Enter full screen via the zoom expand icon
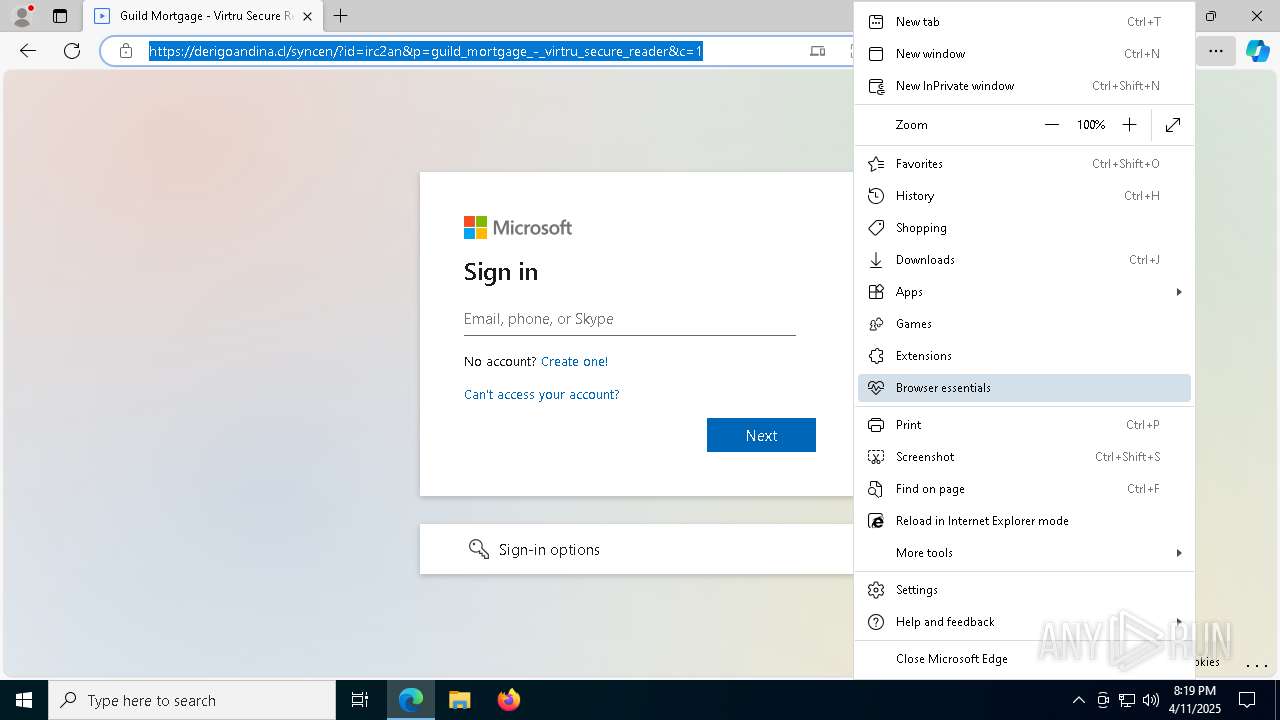 (x=1173, y=125)
